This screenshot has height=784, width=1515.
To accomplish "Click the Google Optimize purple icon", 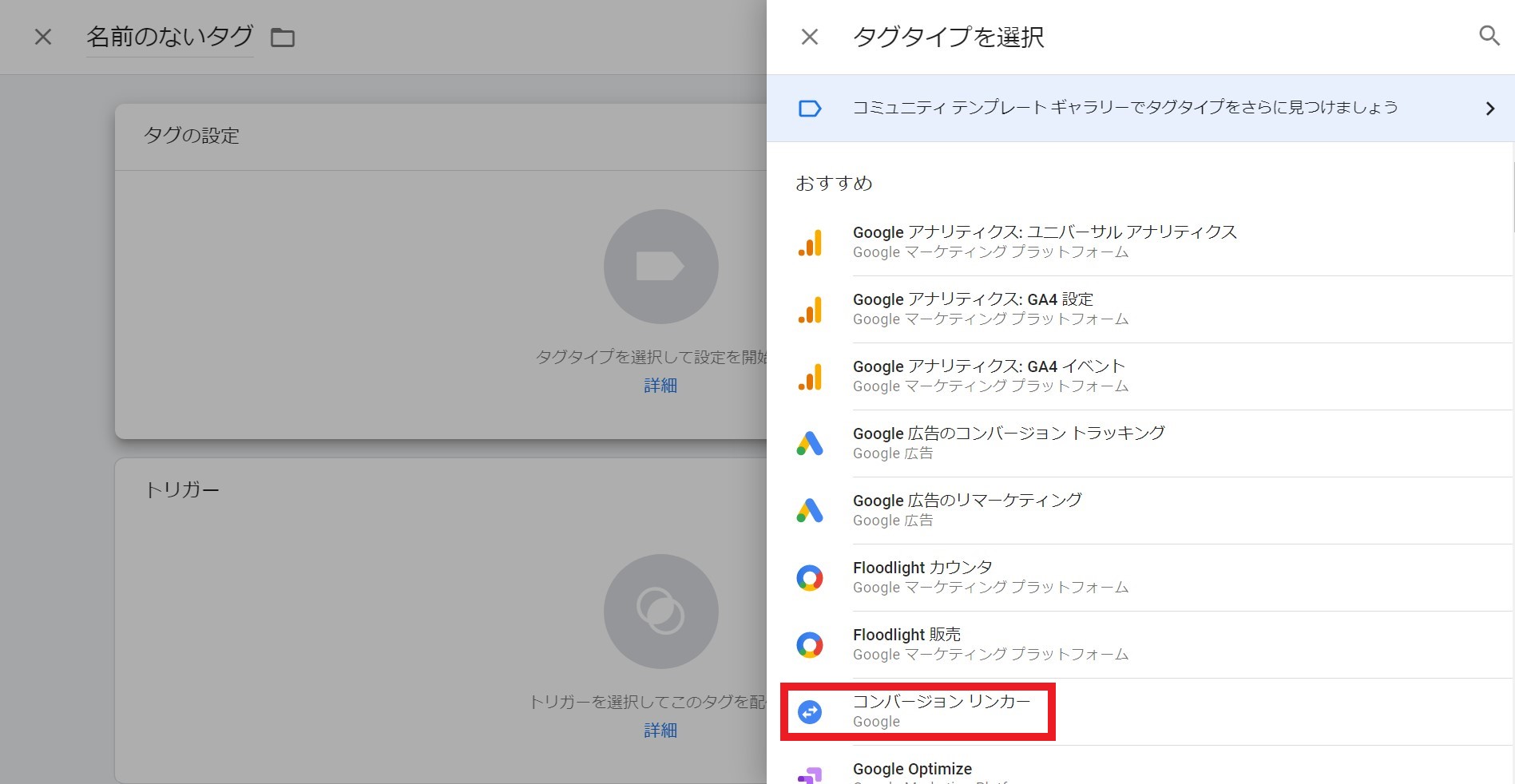I will click(810, 774).
